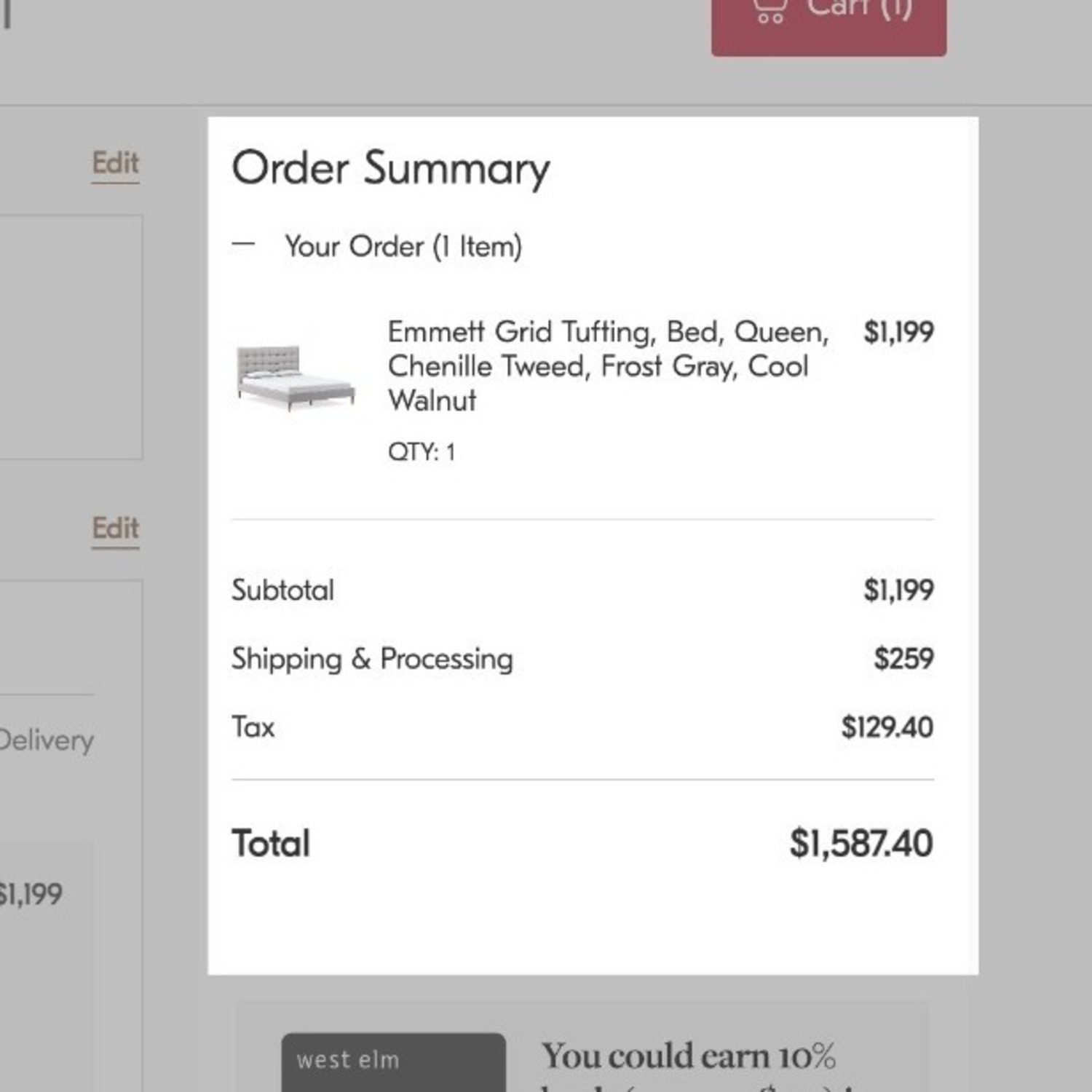Click the QTY: 1 quantity label
The image size is (1092, 1092).
[421, 451]
